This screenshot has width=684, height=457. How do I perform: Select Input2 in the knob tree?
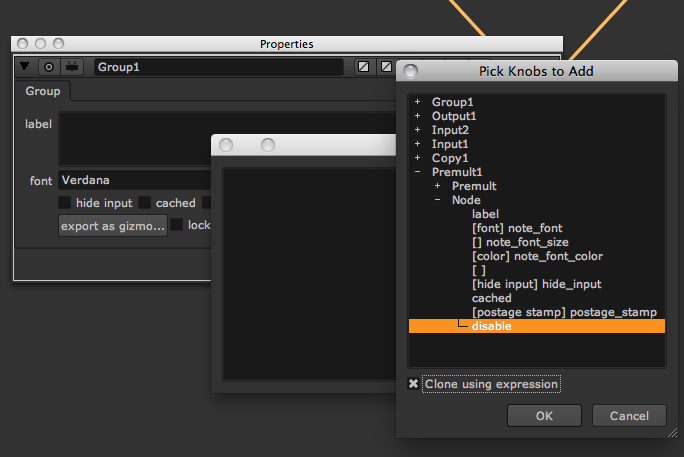pos(450,130)
